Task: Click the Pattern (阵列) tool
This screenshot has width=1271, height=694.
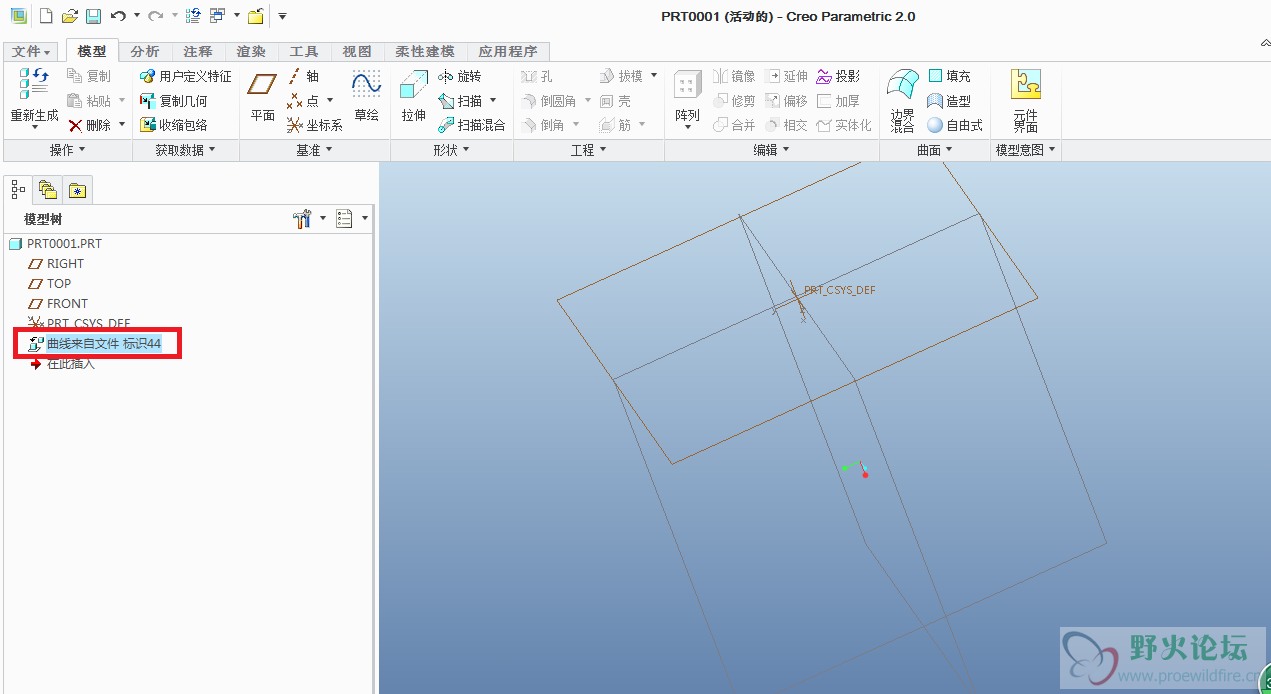Action: [687, 97]
